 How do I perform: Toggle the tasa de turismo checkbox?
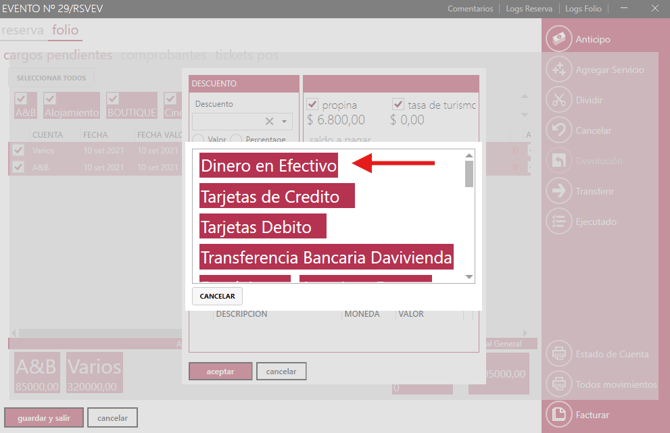point(398,104)
